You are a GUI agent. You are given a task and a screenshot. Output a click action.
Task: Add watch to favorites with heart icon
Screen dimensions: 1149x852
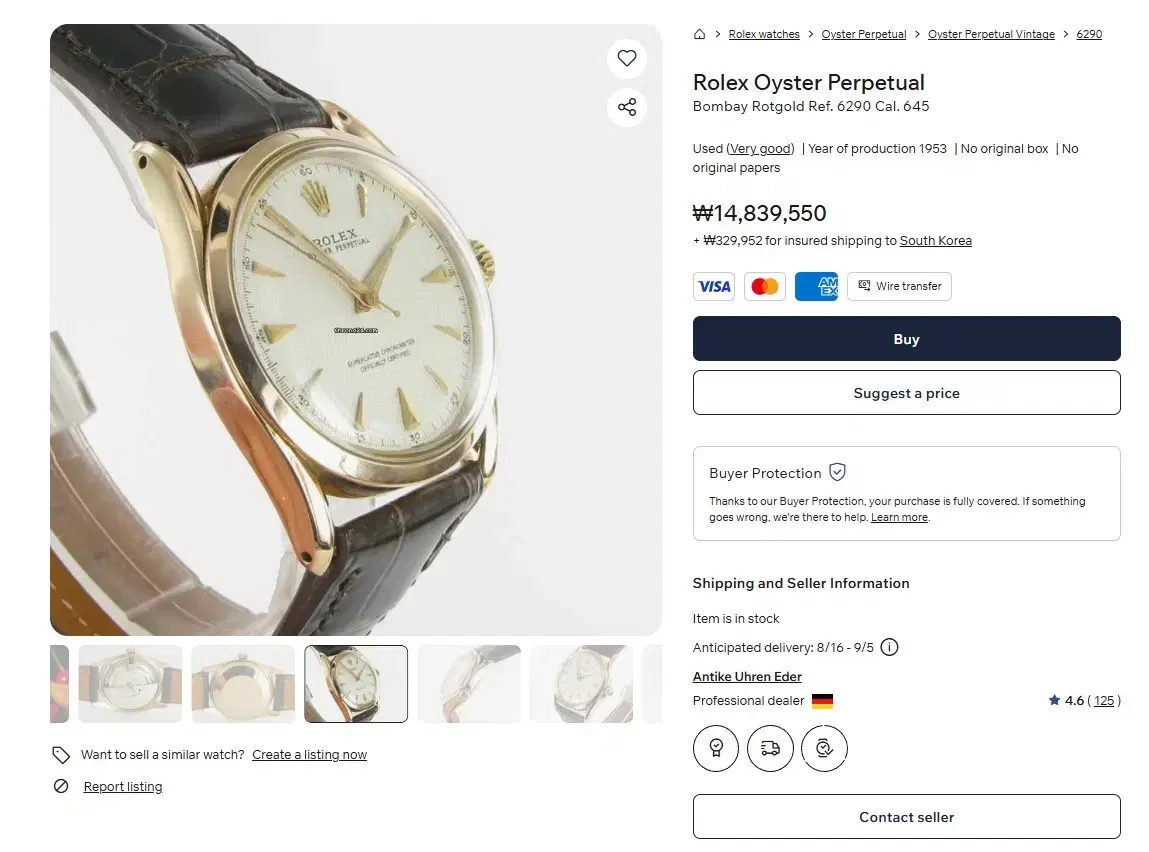[627, 58]
